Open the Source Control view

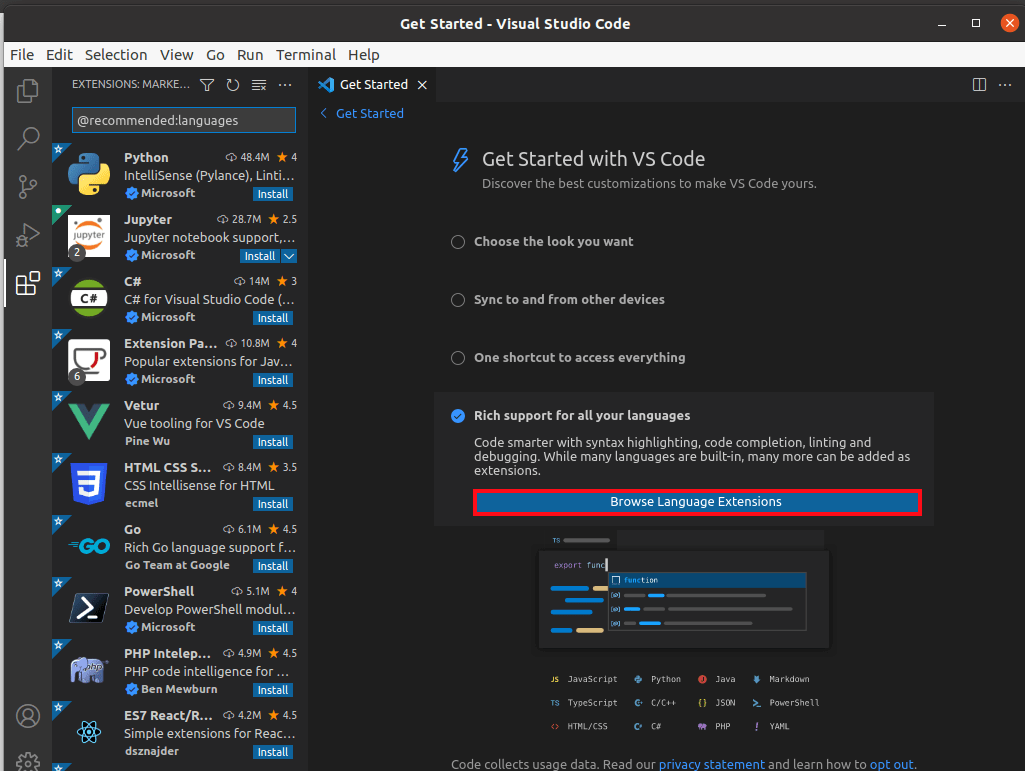click(27, 187)
